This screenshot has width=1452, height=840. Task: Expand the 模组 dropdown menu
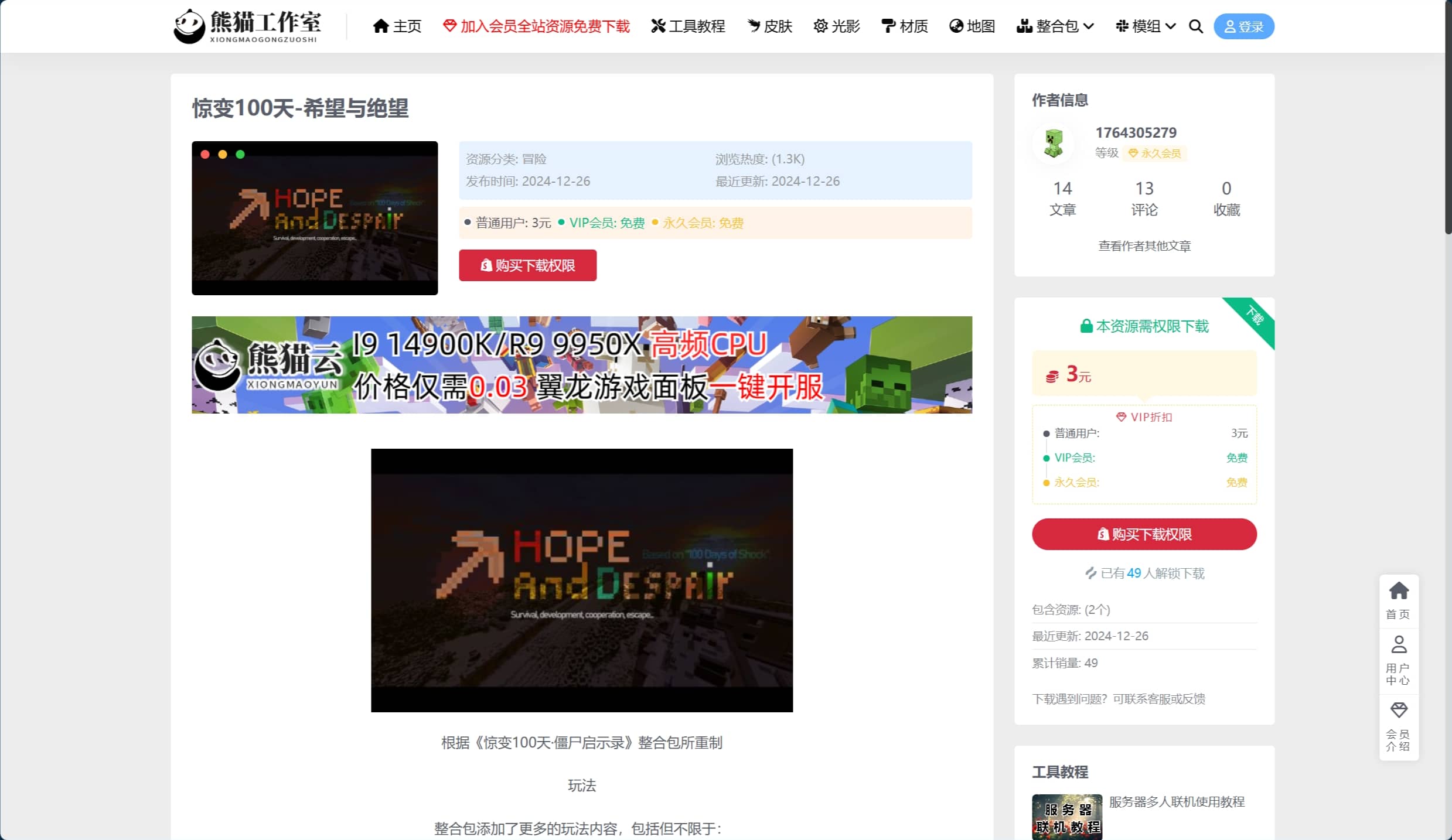tap(1146, 26)
